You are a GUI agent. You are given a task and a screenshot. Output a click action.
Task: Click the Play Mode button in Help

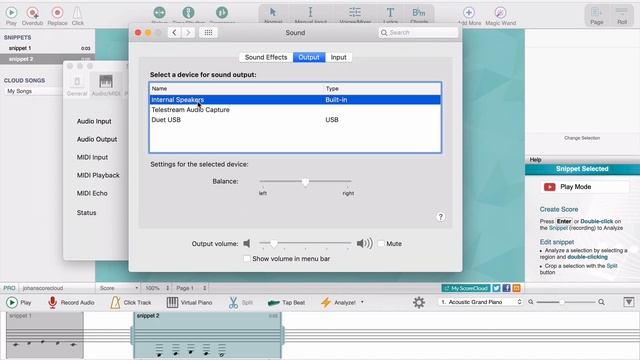[x=584, y=187]
